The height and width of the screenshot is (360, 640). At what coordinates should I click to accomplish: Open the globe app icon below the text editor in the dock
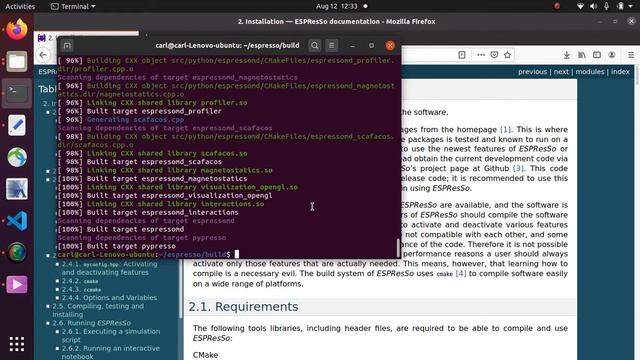17,157
